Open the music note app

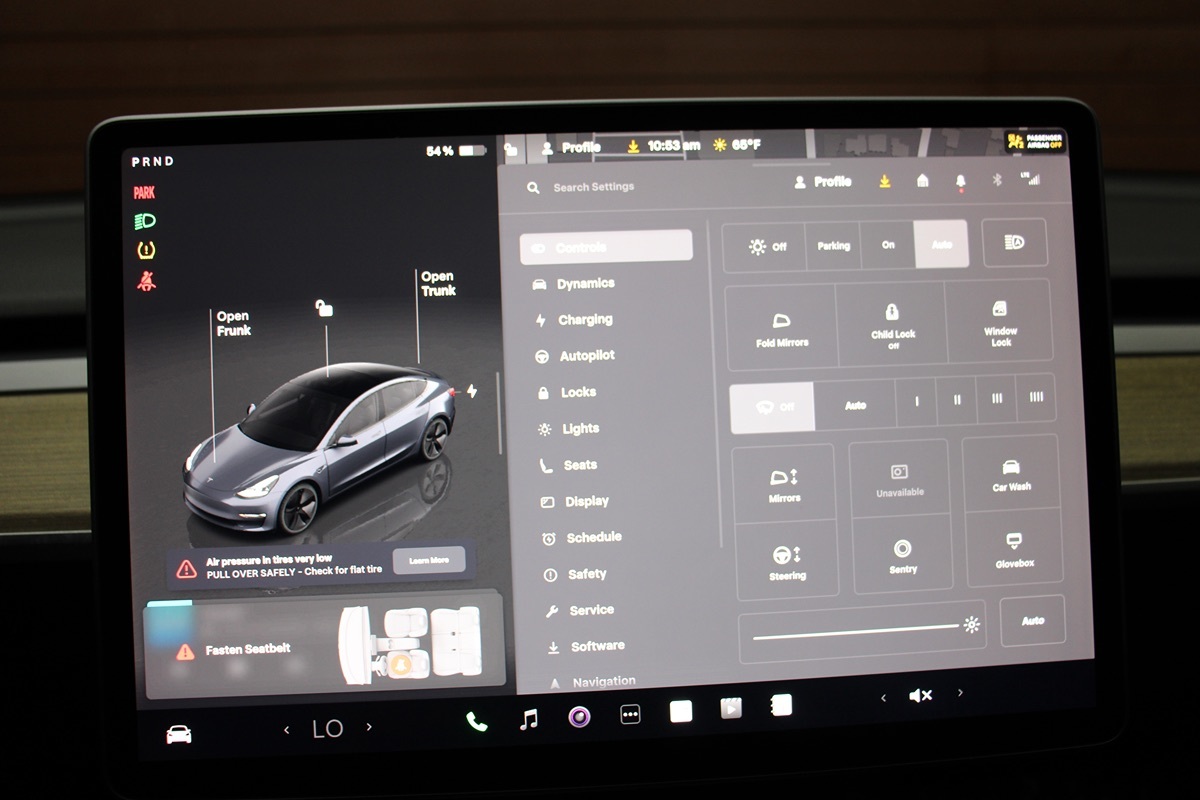[529, 718]
